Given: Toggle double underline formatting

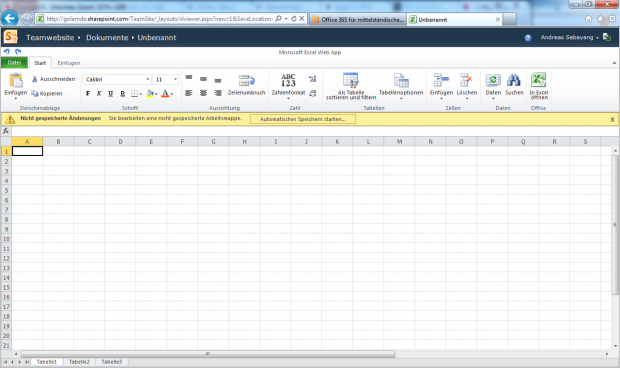Looking at the screenshot, I should point(123,94).
